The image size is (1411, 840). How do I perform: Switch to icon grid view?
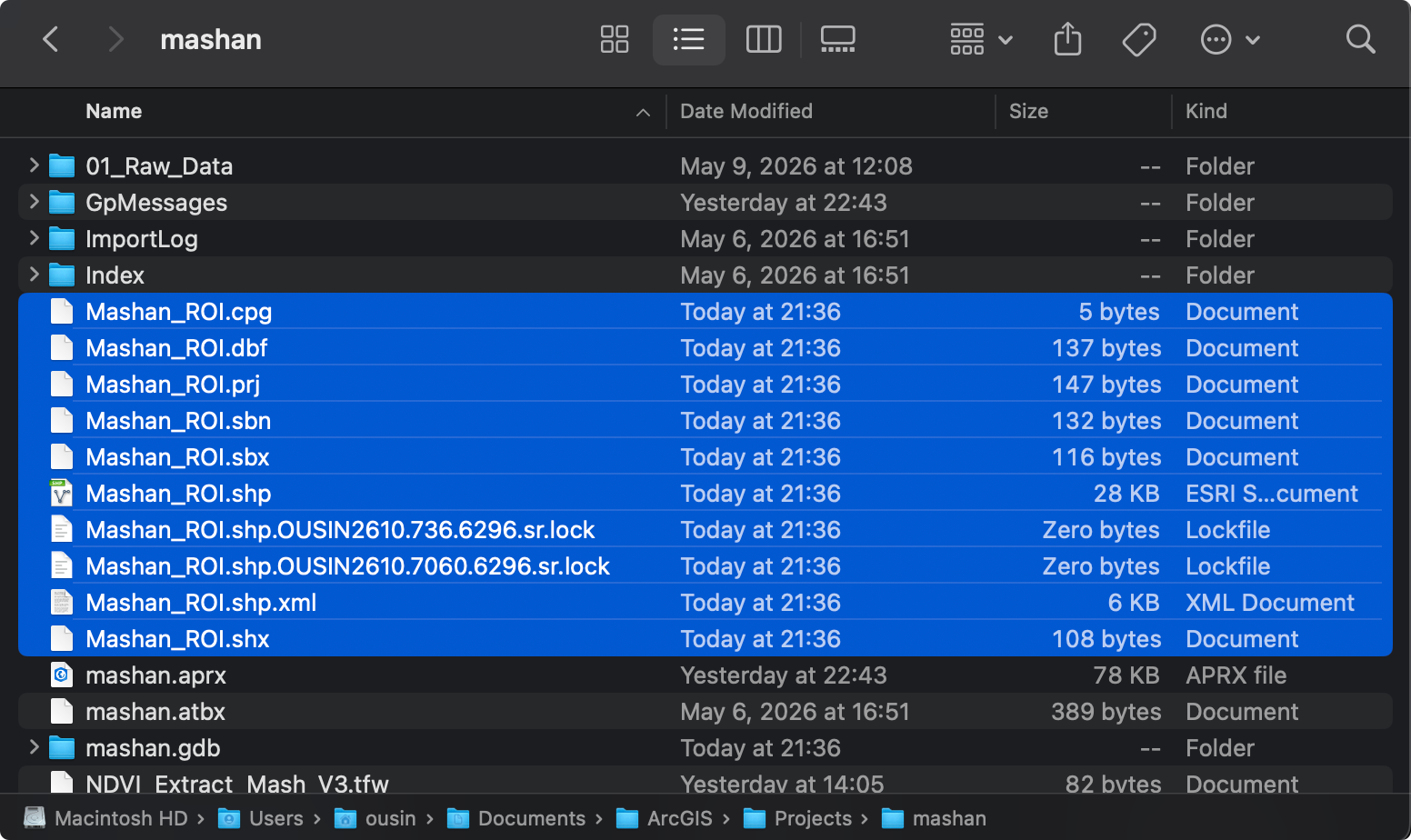click(615, 39)
